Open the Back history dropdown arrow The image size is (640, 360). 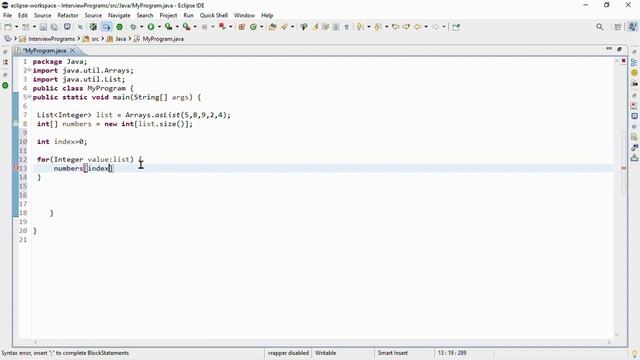pos(426,27)
